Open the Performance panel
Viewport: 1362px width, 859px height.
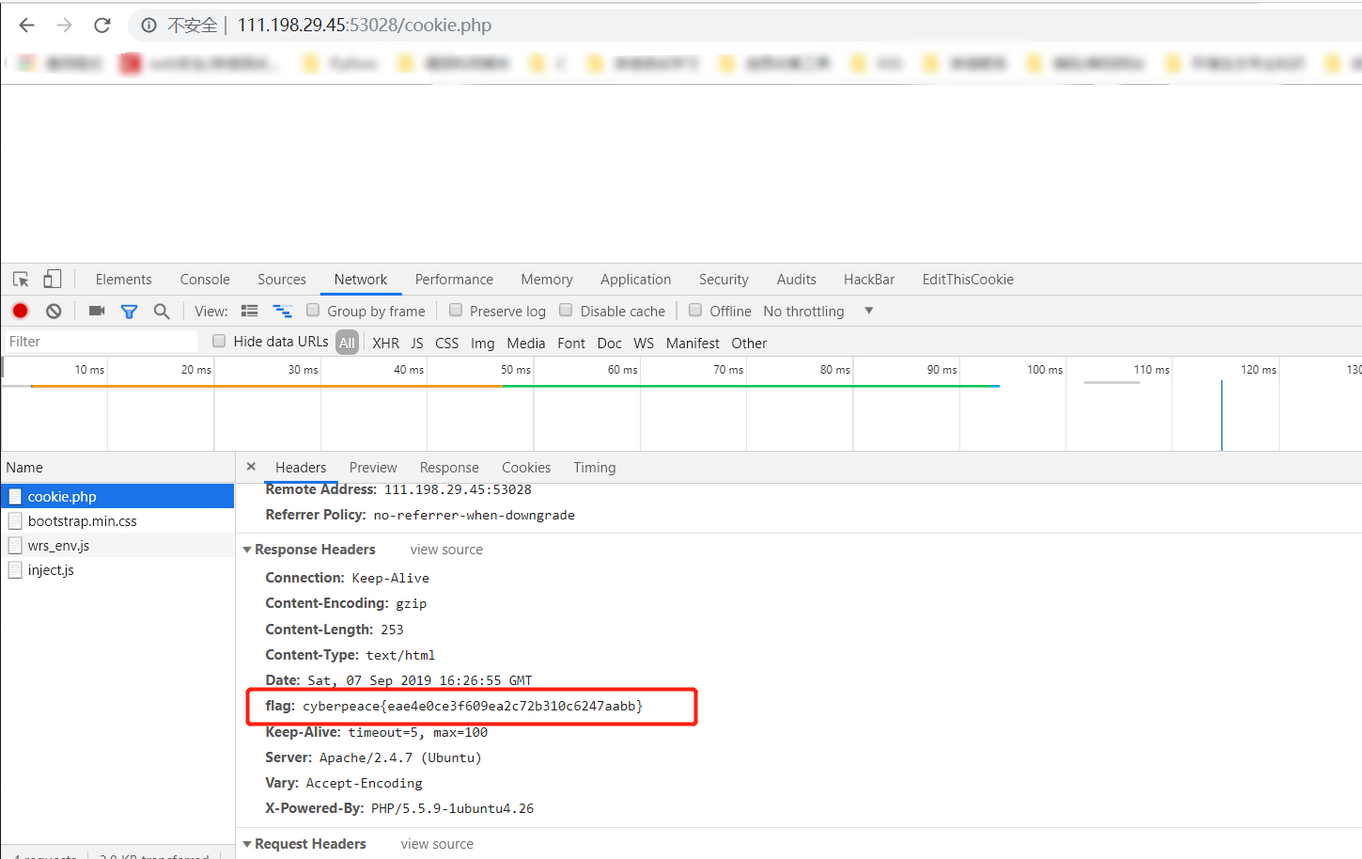tap(454, 279)
